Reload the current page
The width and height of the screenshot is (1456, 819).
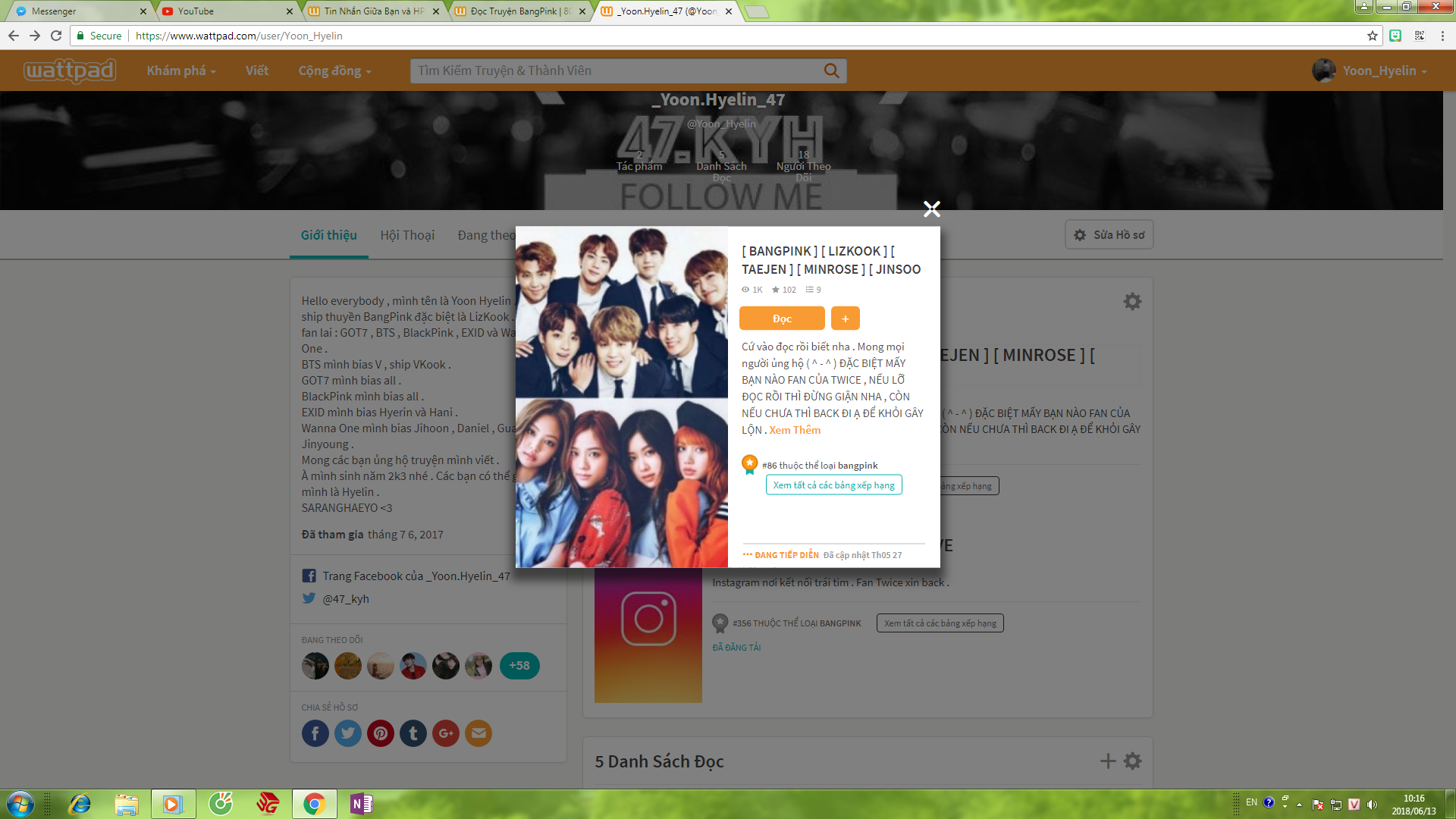coord(56,36)
